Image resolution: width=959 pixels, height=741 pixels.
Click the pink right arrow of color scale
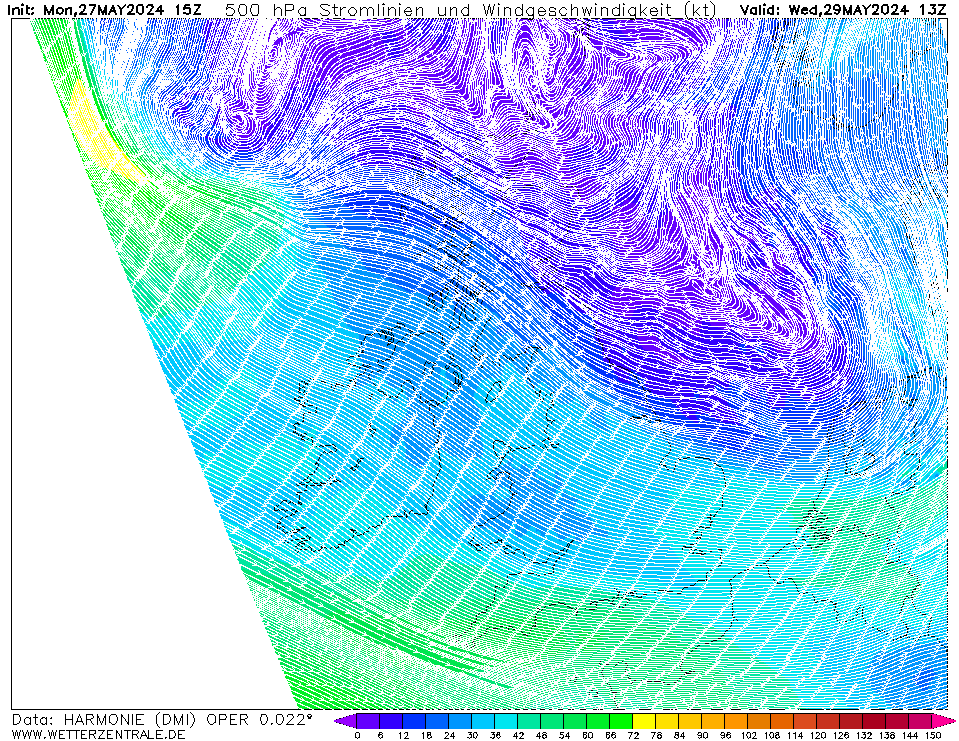[944, 721]
